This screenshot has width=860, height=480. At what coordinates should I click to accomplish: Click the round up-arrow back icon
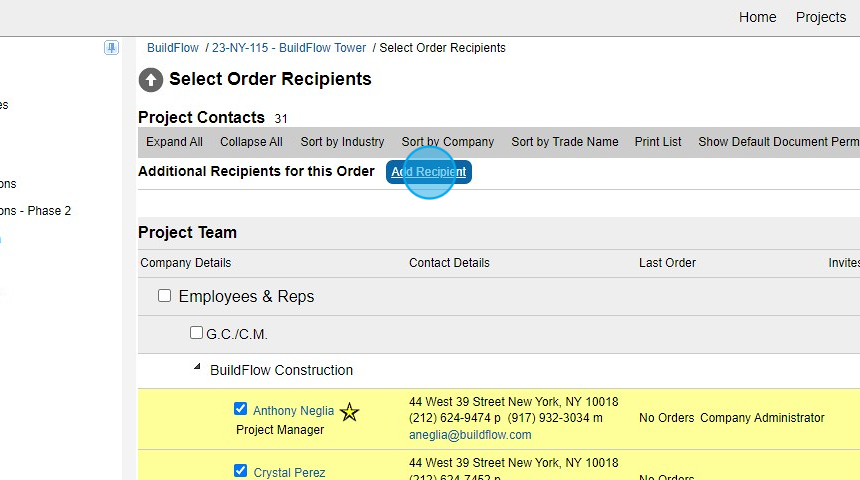(151, 80)
